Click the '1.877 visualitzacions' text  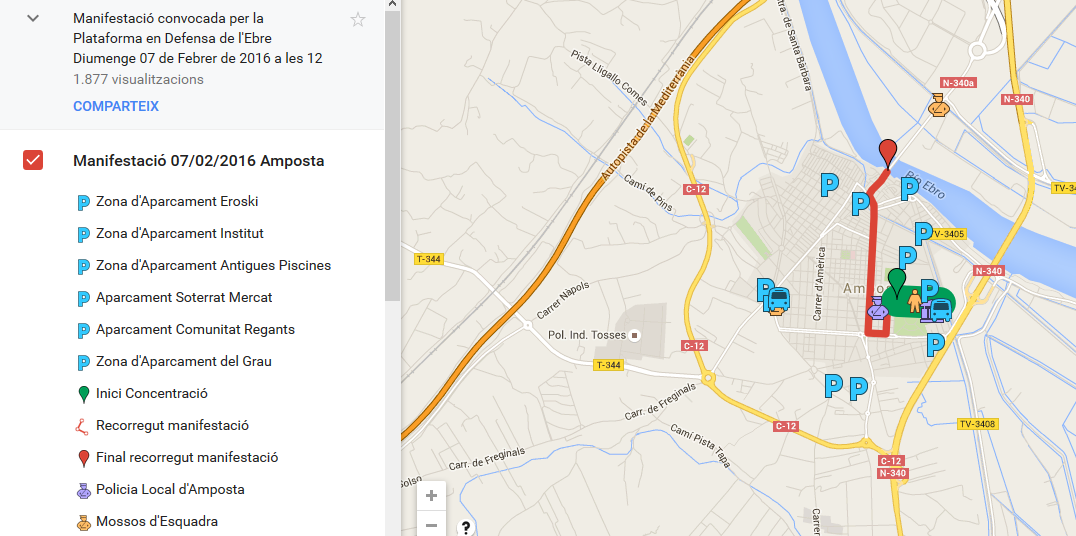tap(138, 80)
